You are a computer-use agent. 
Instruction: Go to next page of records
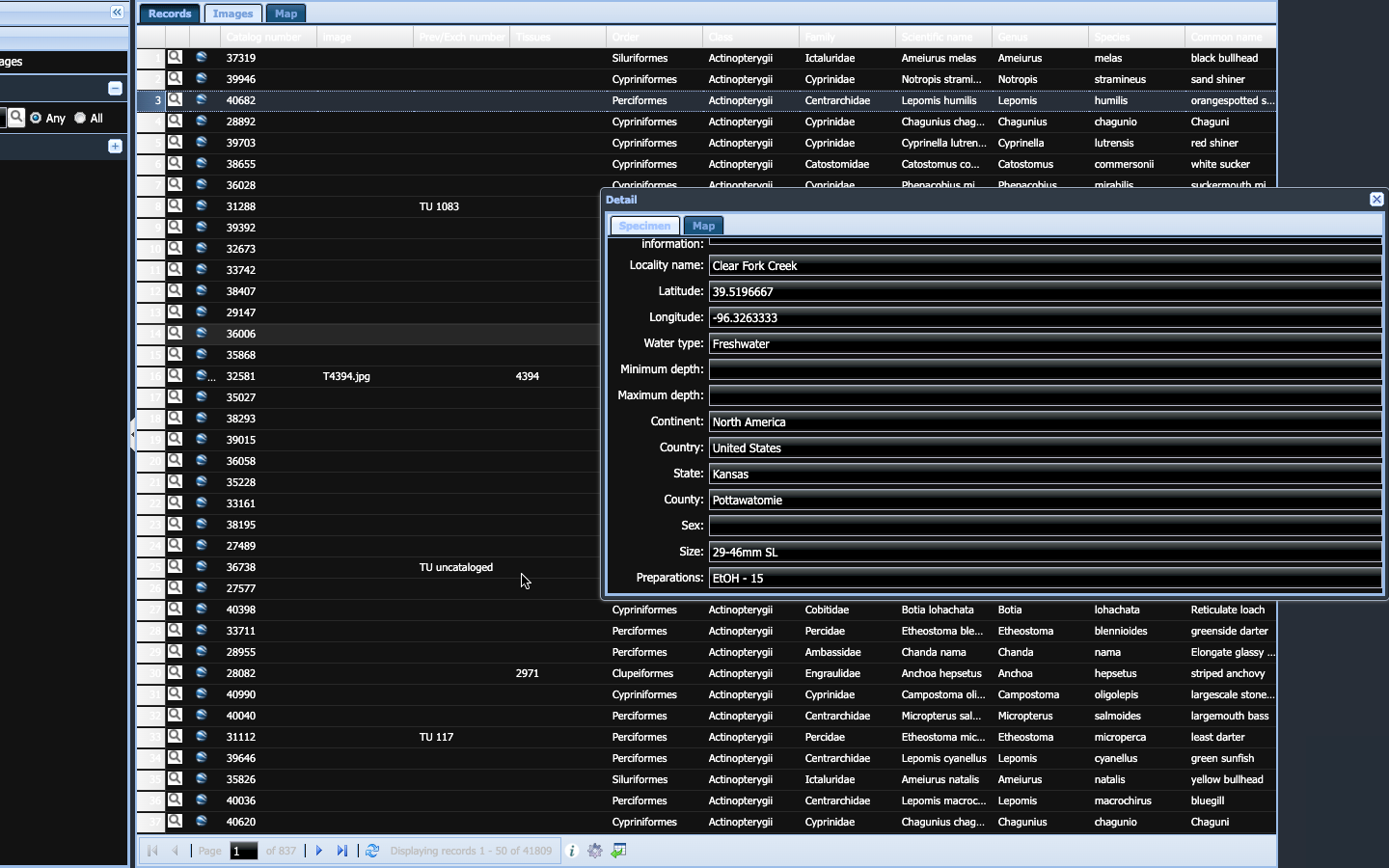(319, 851)
